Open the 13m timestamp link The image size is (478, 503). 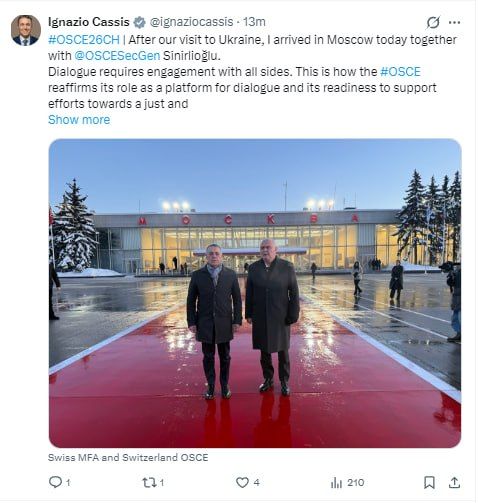tap(254, 22)
